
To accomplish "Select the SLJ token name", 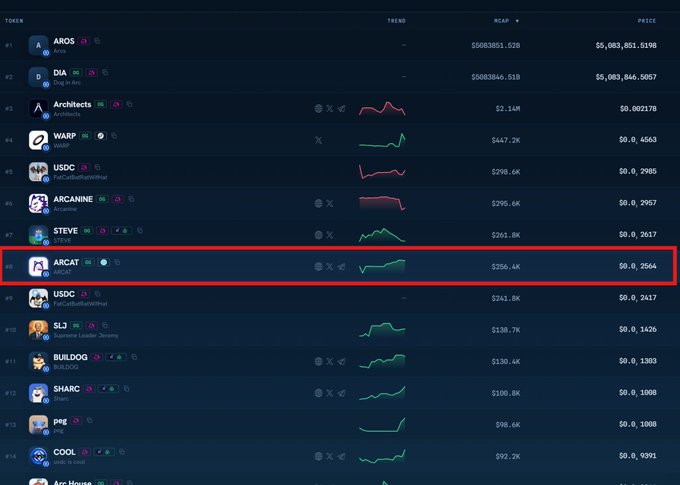I will point(60,325).
